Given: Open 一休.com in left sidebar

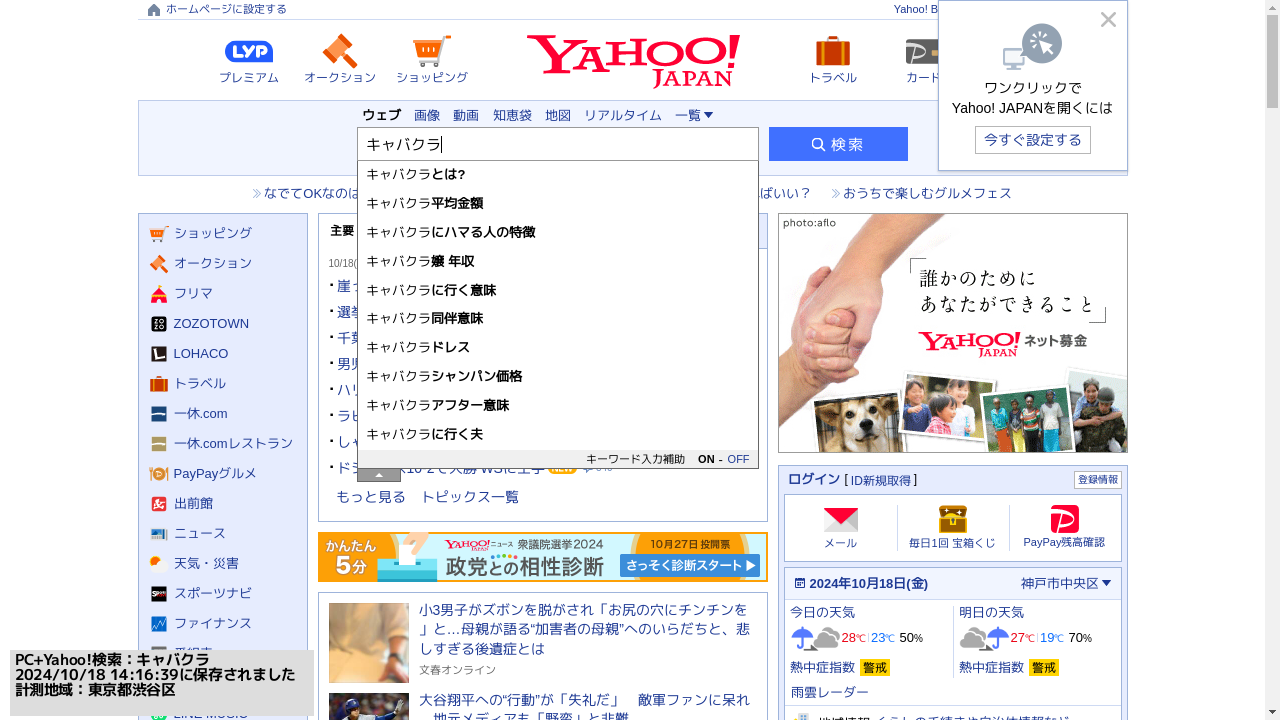Looking at the screenshot, I should (200, 413).
